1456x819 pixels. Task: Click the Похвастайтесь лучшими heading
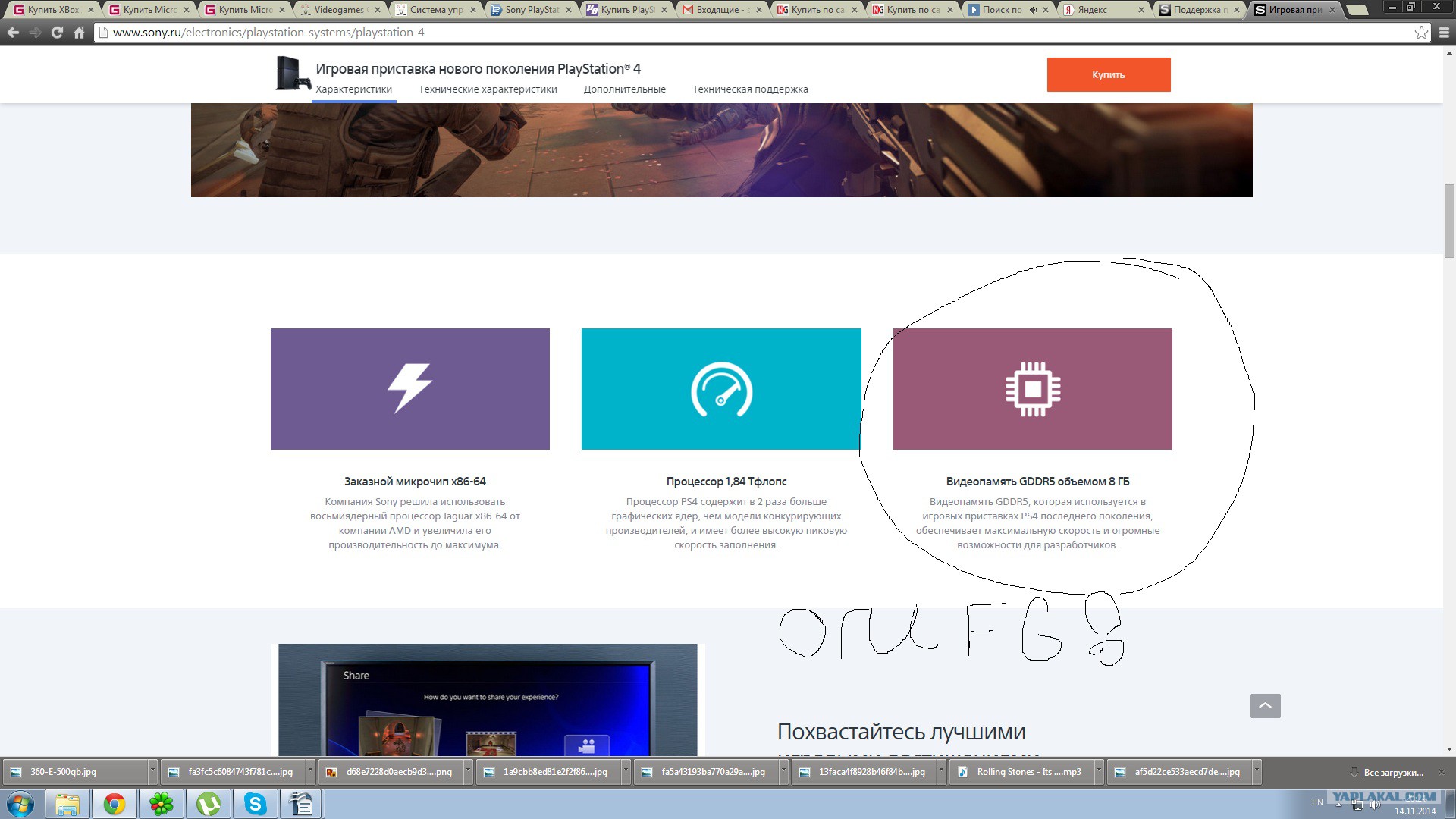[x=902, y=732]
